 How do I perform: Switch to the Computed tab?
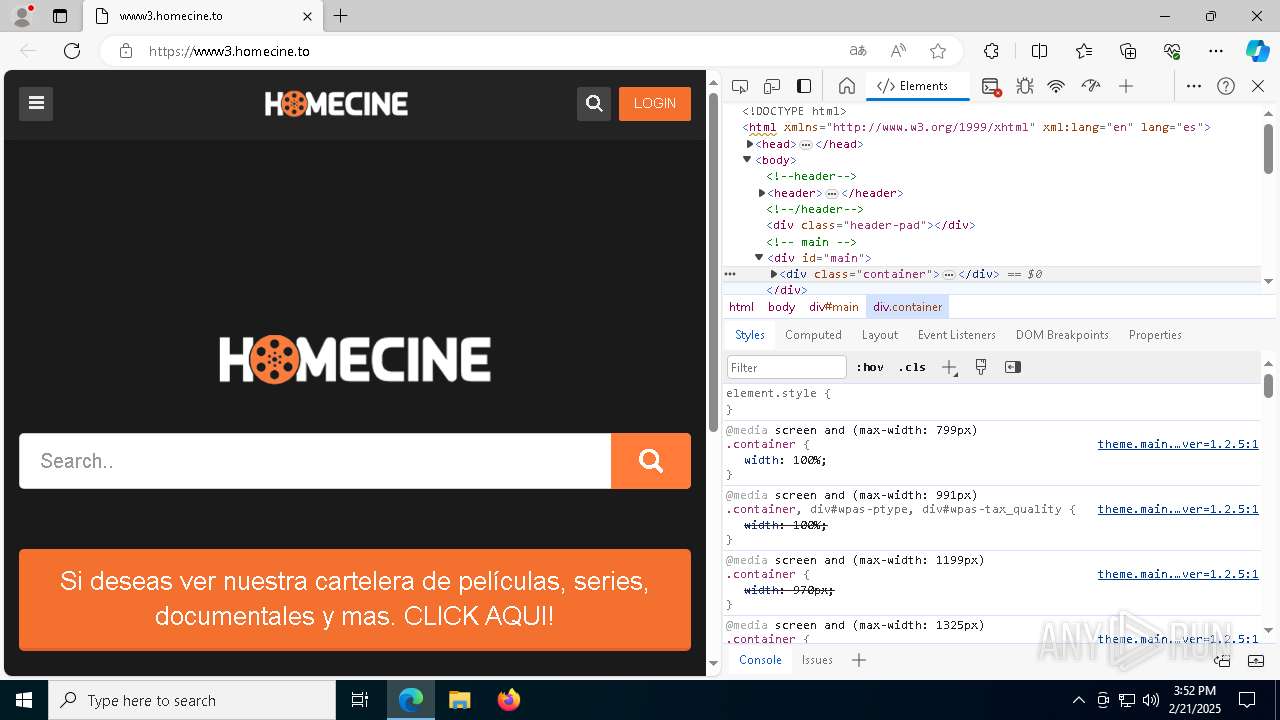coord(813,335)
